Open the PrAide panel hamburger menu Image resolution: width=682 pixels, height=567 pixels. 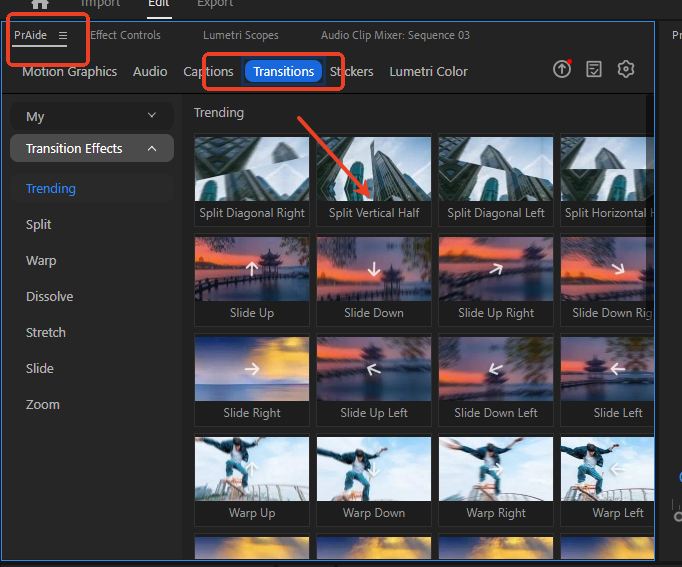click(x=63, y=35)
